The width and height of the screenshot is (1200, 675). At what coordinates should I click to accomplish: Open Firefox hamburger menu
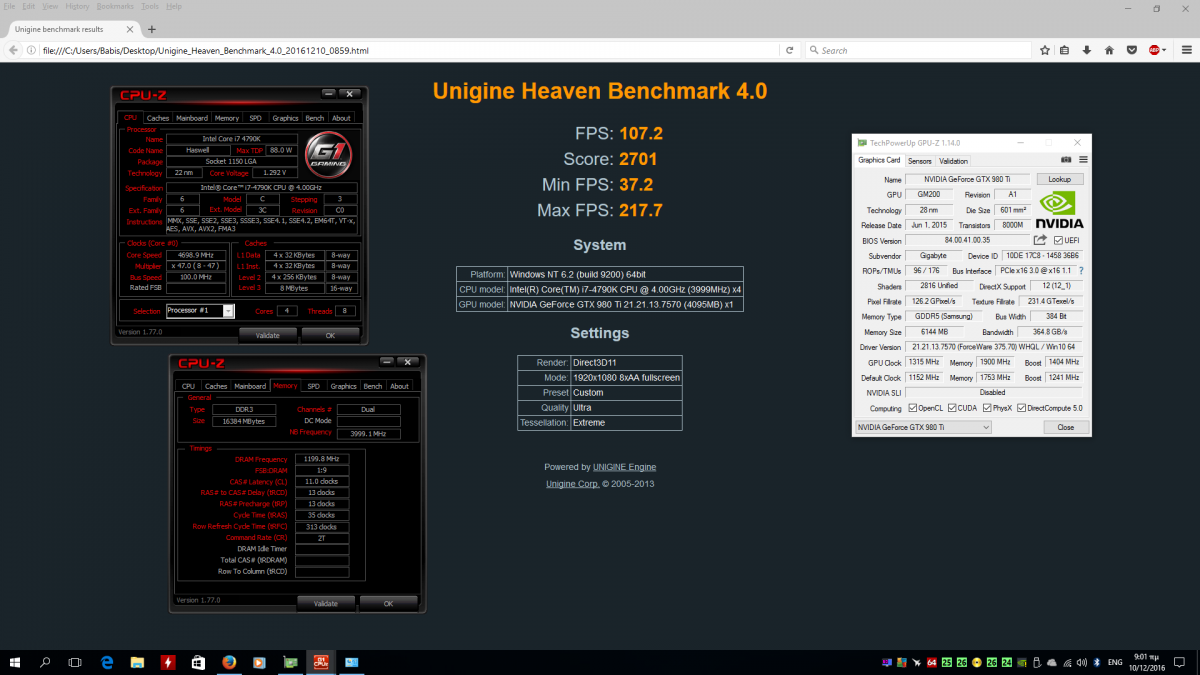tap(1186, 50)
